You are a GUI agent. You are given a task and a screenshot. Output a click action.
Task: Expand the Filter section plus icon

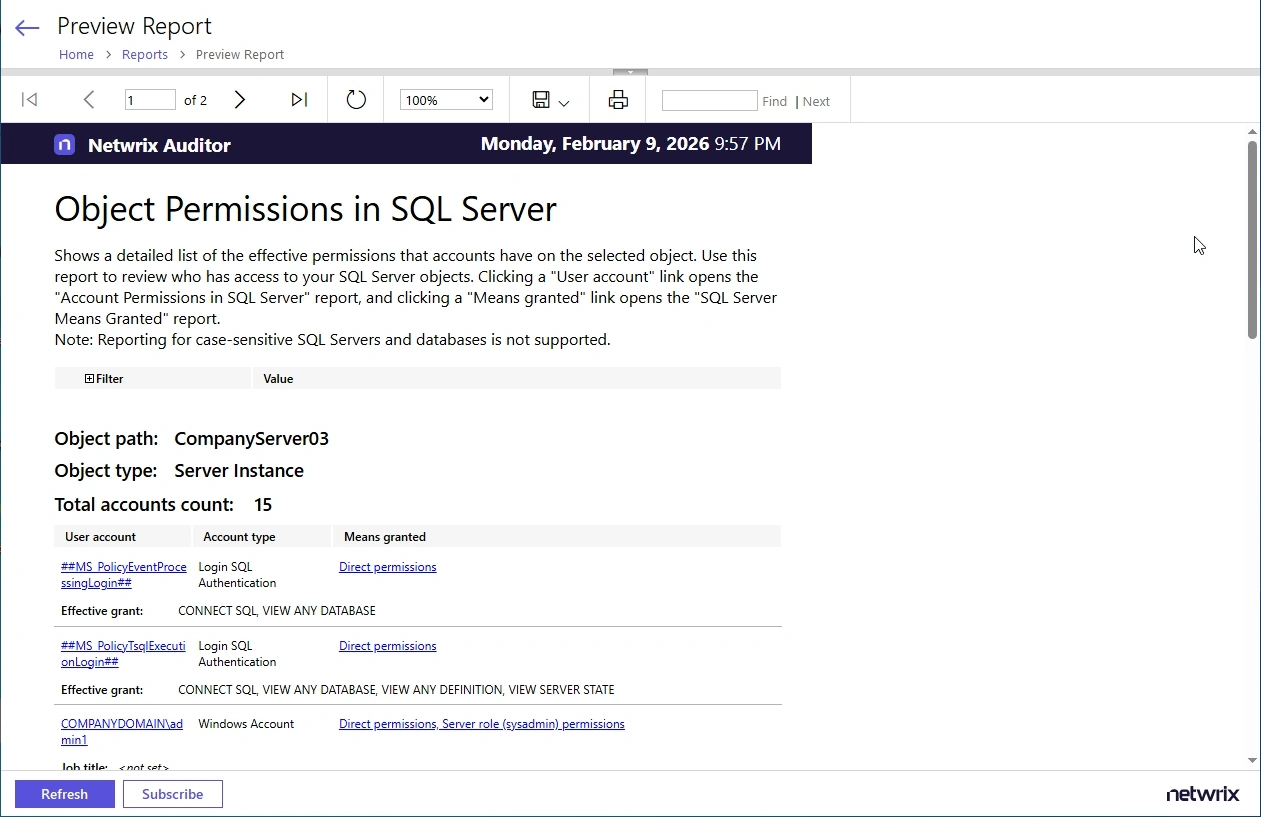pyautogui.click(x=89, y=379)
